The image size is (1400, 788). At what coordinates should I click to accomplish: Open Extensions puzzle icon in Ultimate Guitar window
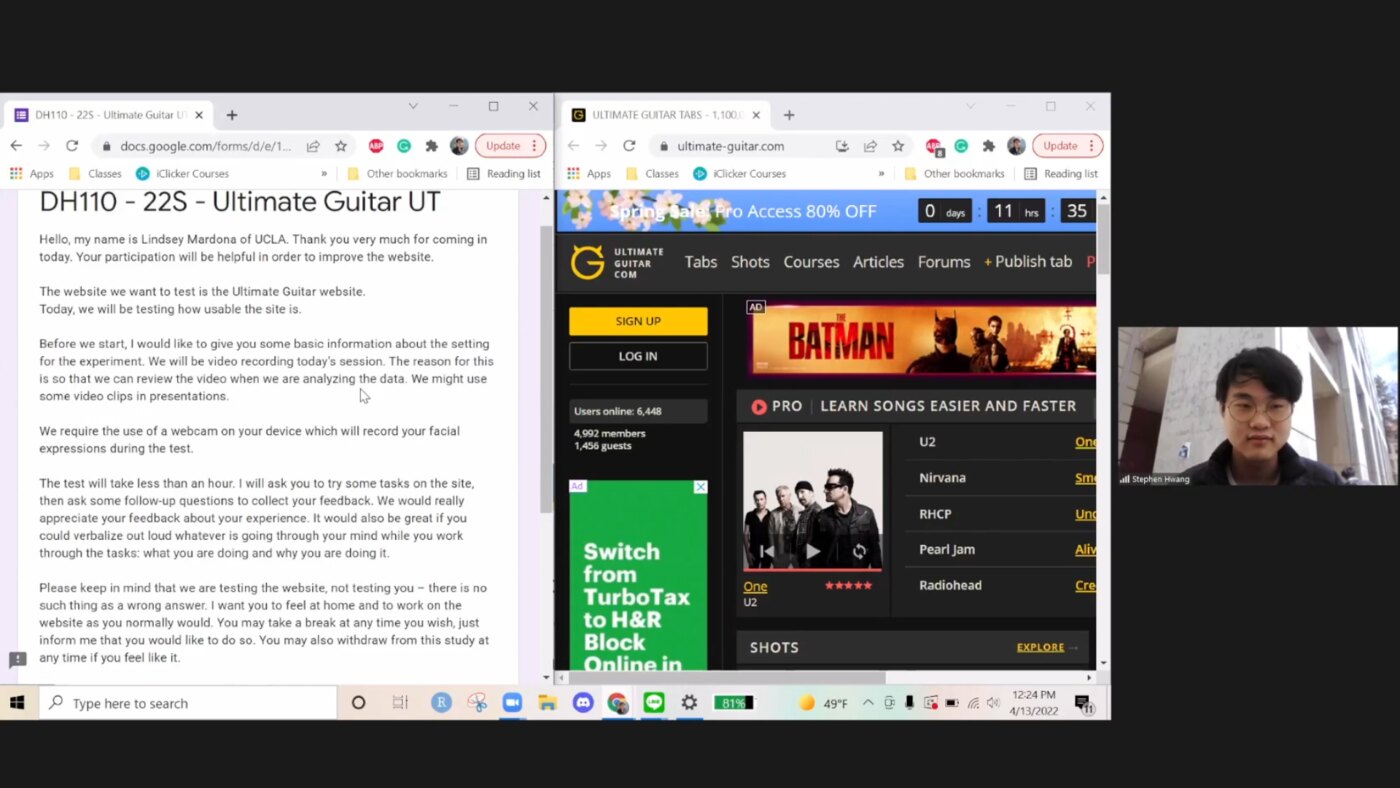click(989, 146)
